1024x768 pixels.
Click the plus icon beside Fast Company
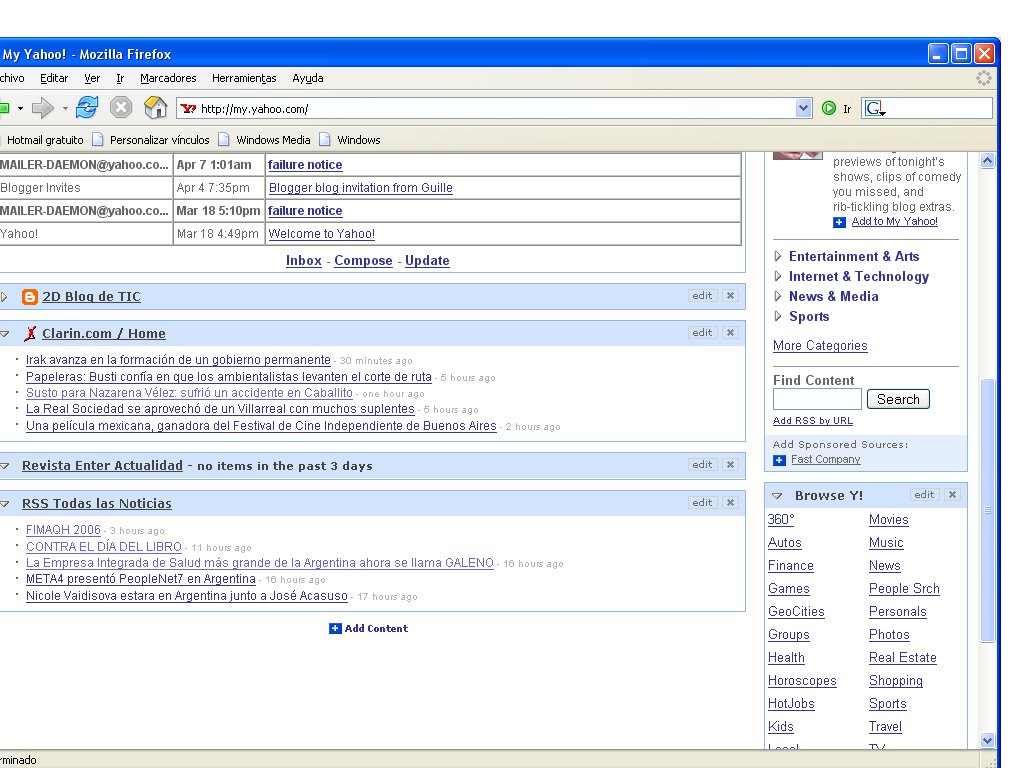coord(779,460)
